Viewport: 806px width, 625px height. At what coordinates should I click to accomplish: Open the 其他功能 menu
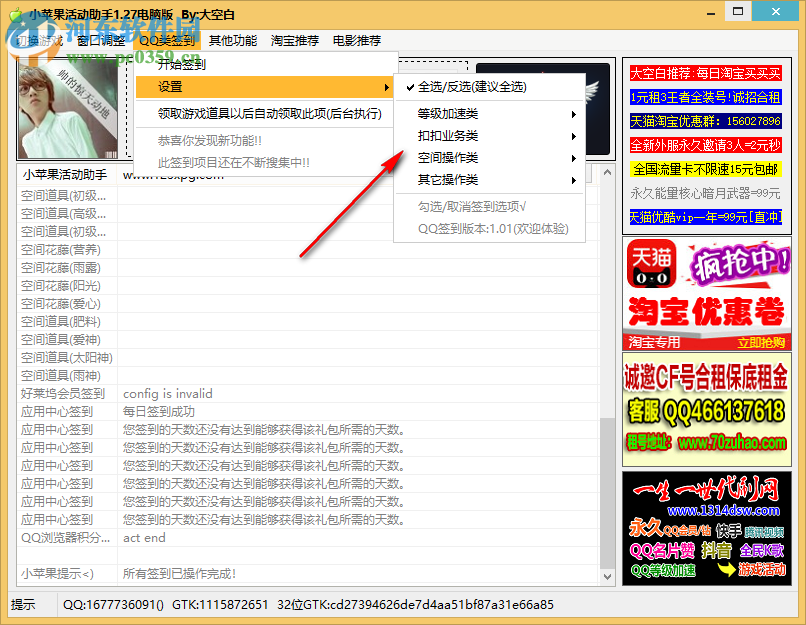[233, 41]
